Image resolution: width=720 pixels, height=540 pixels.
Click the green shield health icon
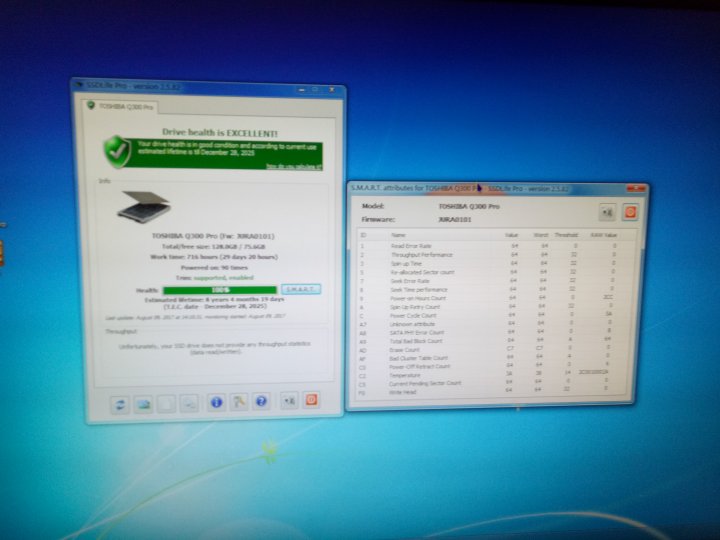(118, 151)
